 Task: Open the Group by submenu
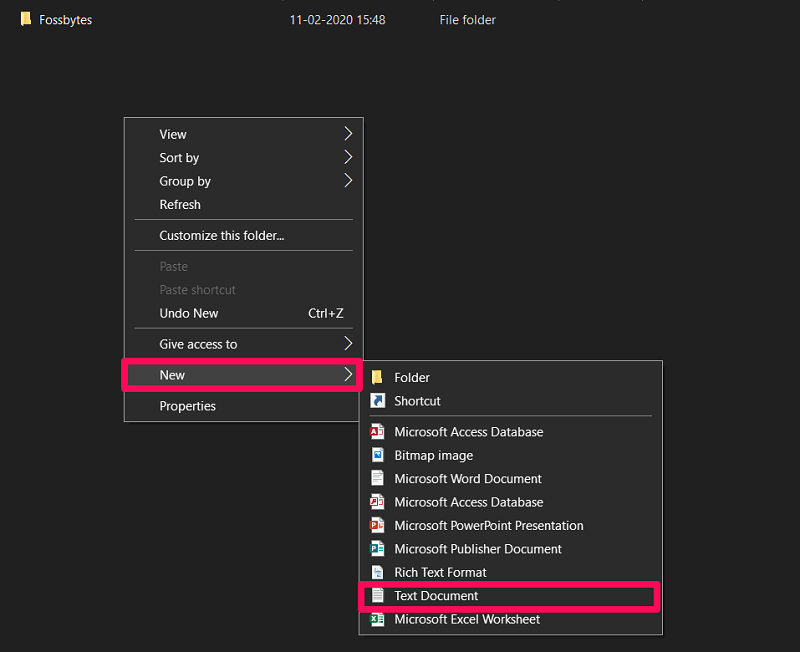[x=200, y=181]
